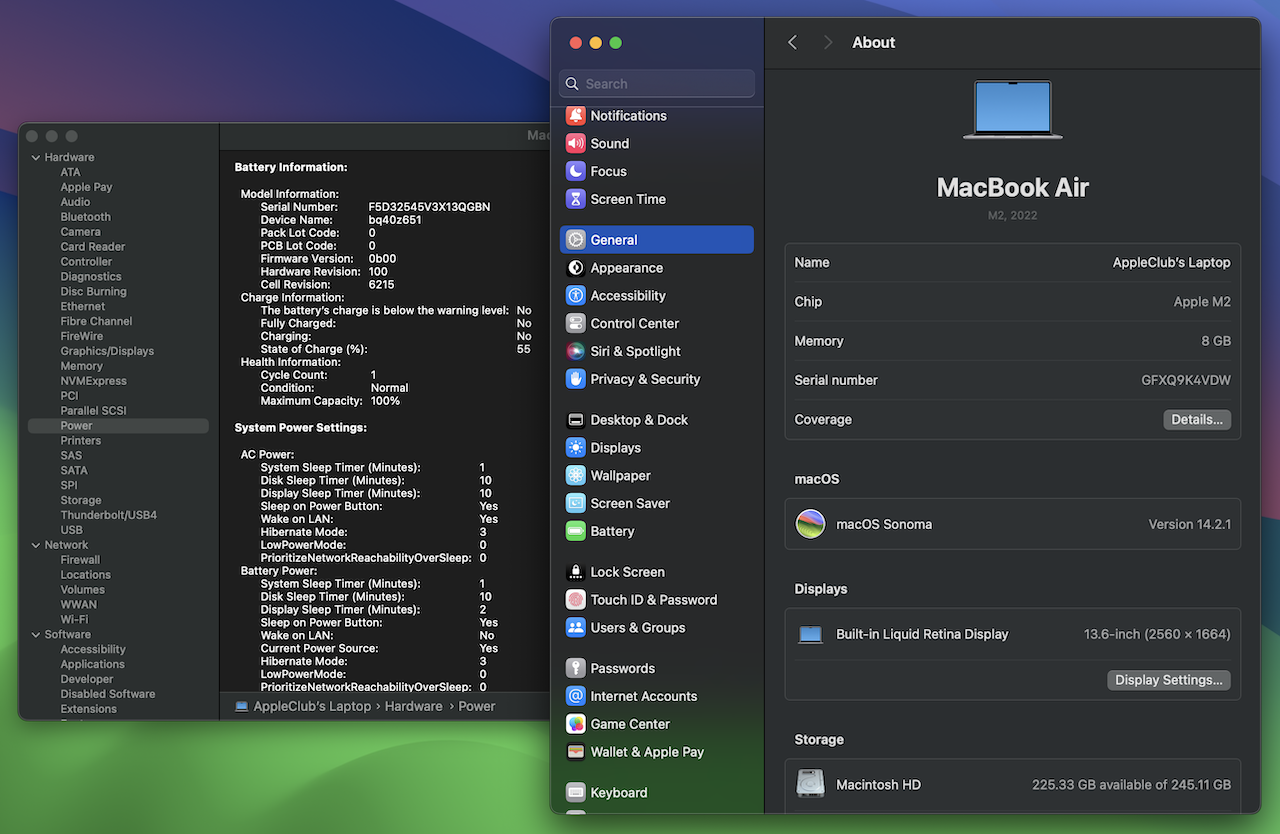Open Users & Groups icon
This screenshot has width=1280, height=834.
pos(575,628)
